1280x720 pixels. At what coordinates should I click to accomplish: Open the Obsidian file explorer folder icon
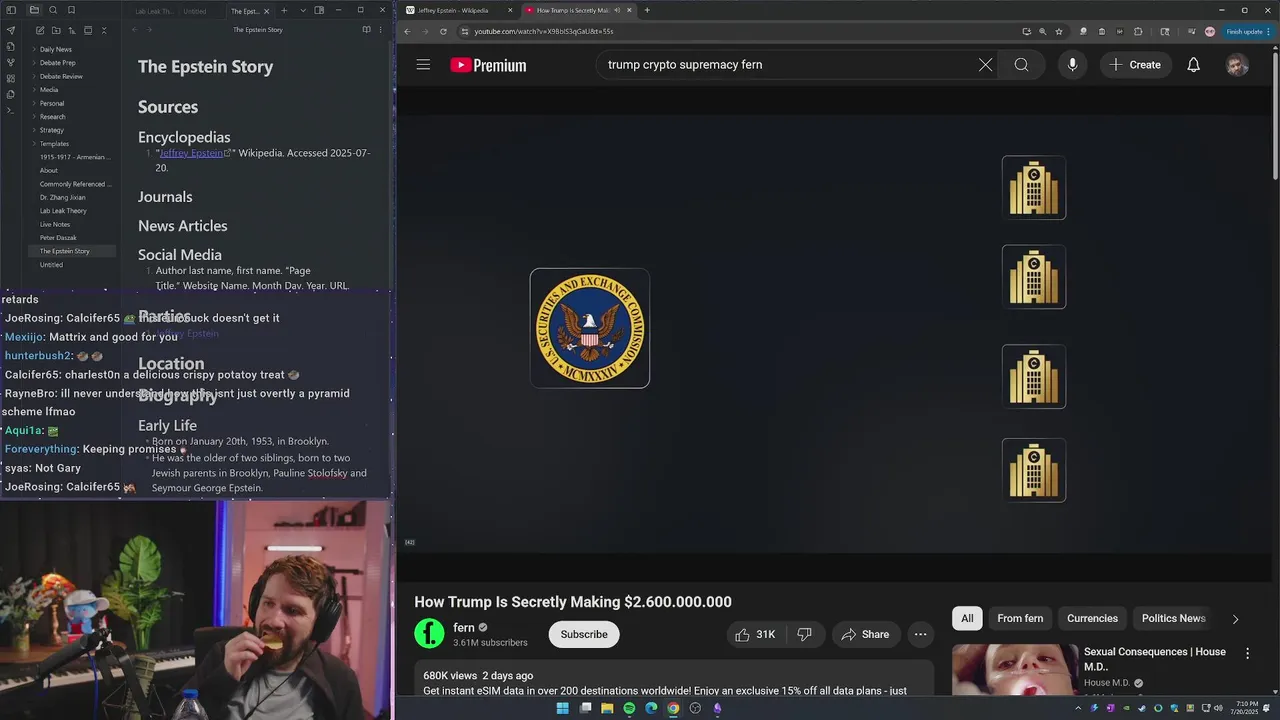pyautogui.click(x=34, y=10)
